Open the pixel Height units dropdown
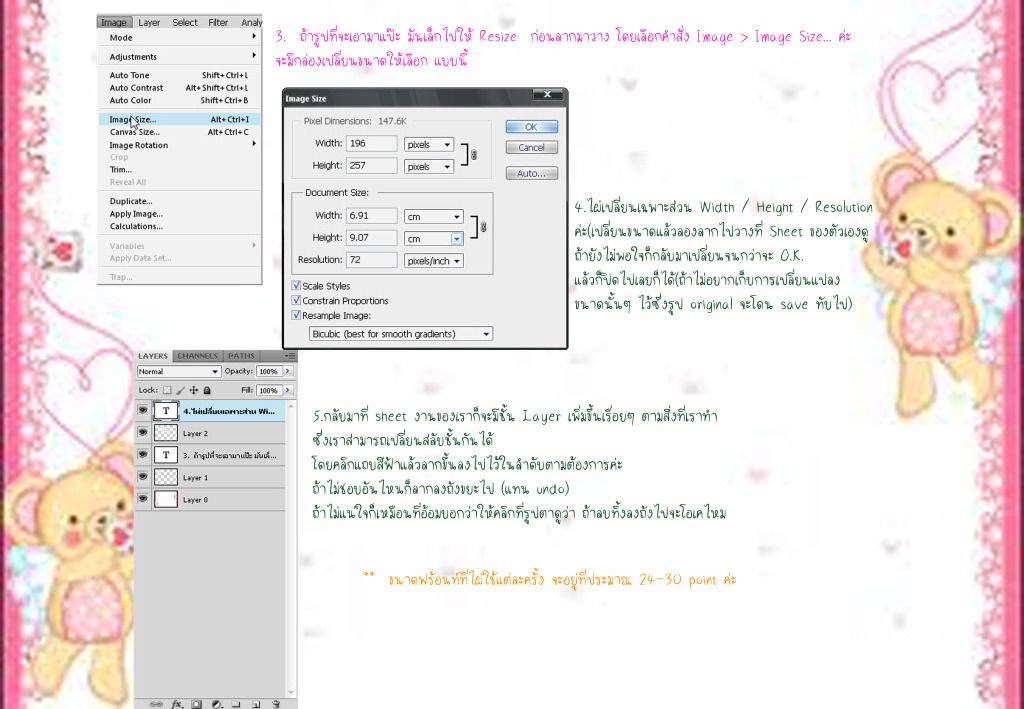The image size is (1024, 709). coord(428,166)
